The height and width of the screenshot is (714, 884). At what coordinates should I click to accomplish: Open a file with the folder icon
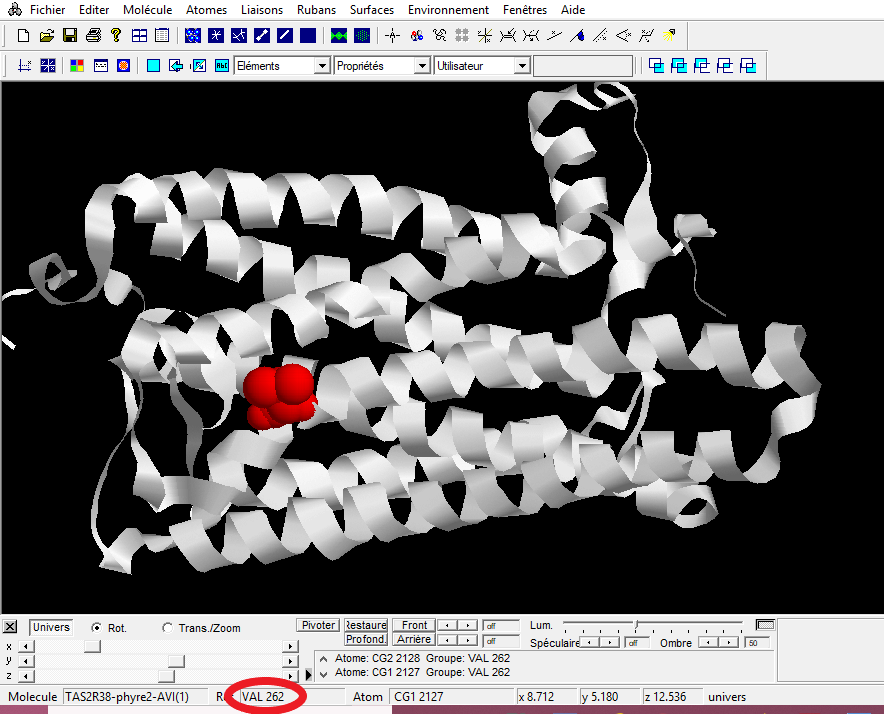(x=46, y=36)
